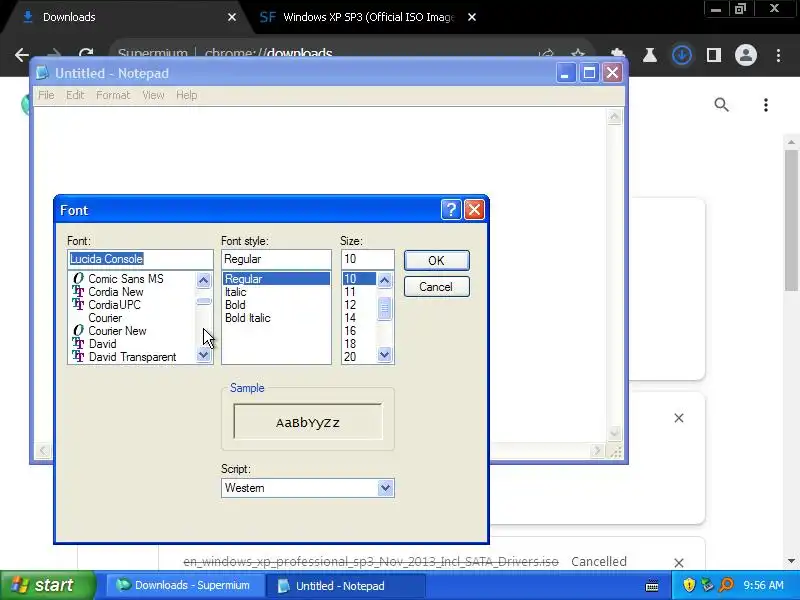Click the search downloads magnifier icon

point(721,105)
